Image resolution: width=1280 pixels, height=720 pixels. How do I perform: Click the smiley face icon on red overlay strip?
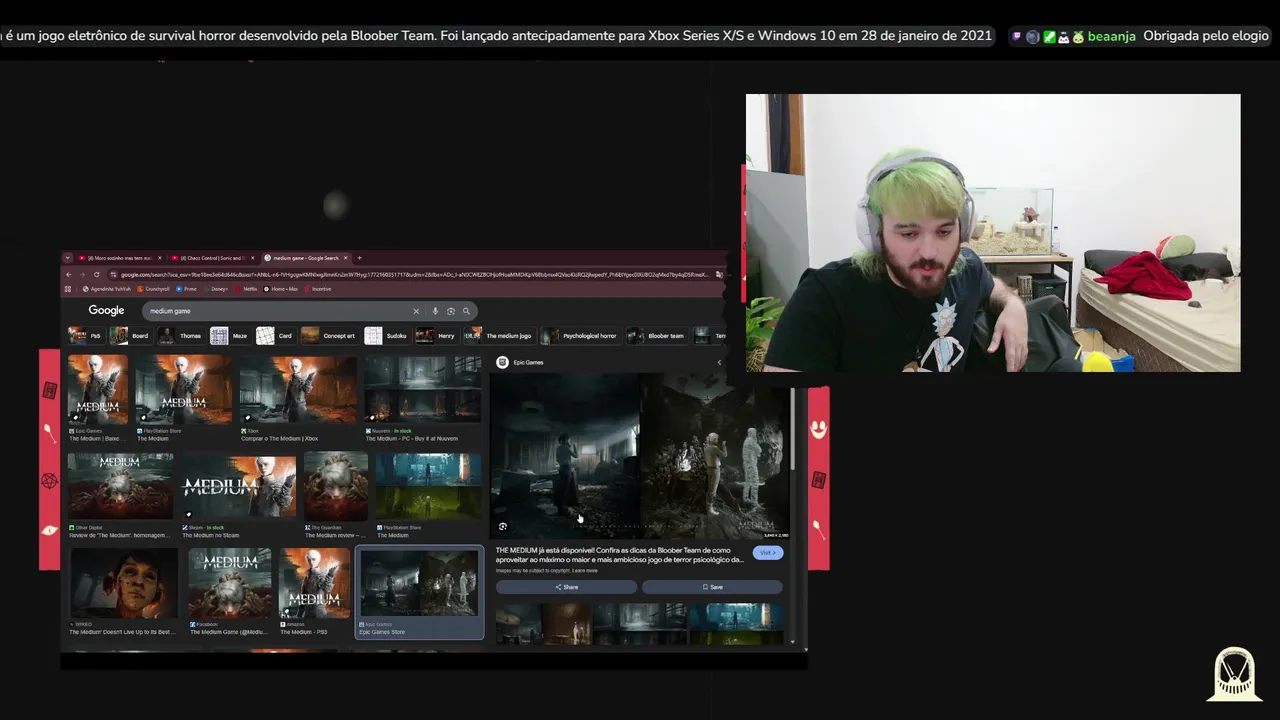coord(819,429)
